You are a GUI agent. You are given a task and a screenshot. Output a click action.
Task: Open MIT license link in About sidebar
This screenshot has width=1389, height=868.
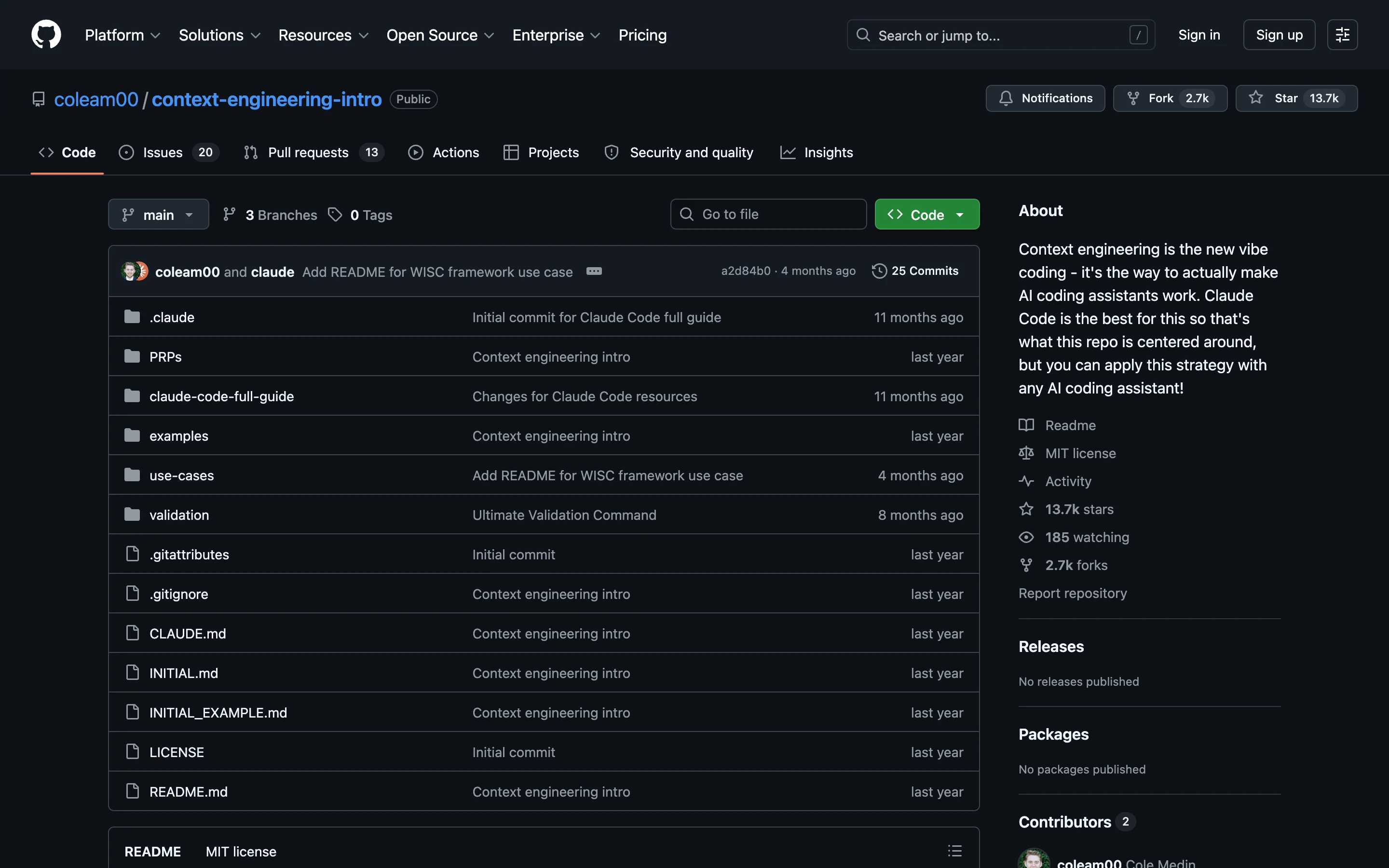(x=1067, y=453)
